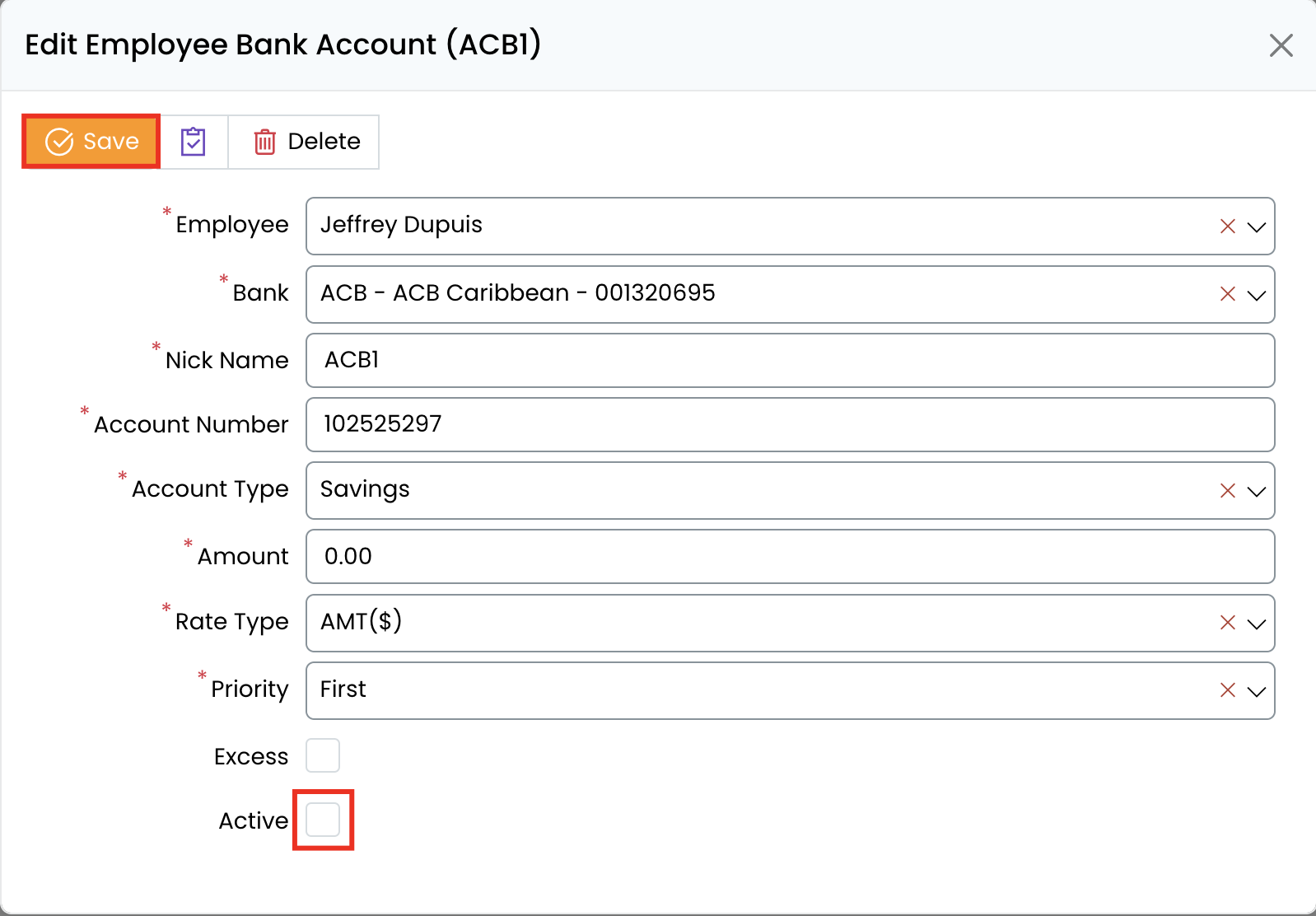Viewport: 1316px width, 916px height.
Task: Close the Edit Employee Bank Account dialog
Action: (x=1281, y=45)
